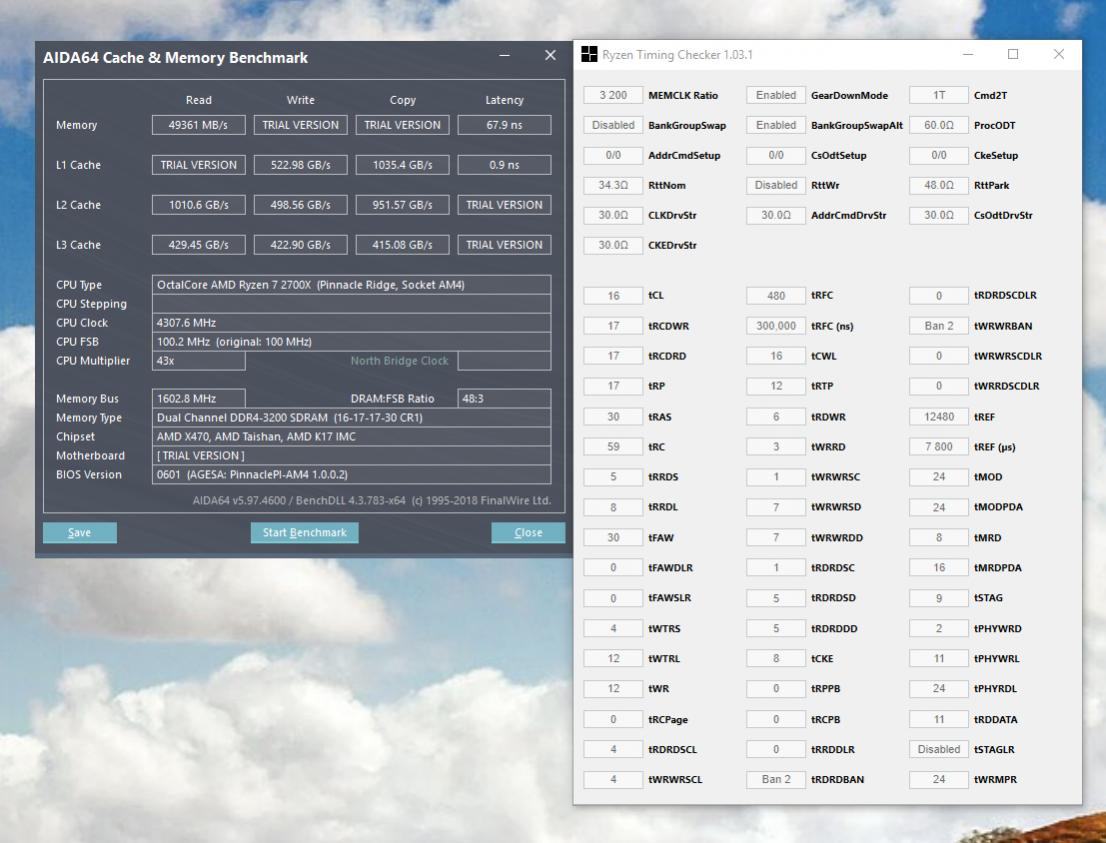Screen dimensions: 1106x843
Task: Select the CPU Clock value 4307.6 MHz
Action: coord(351,323)
